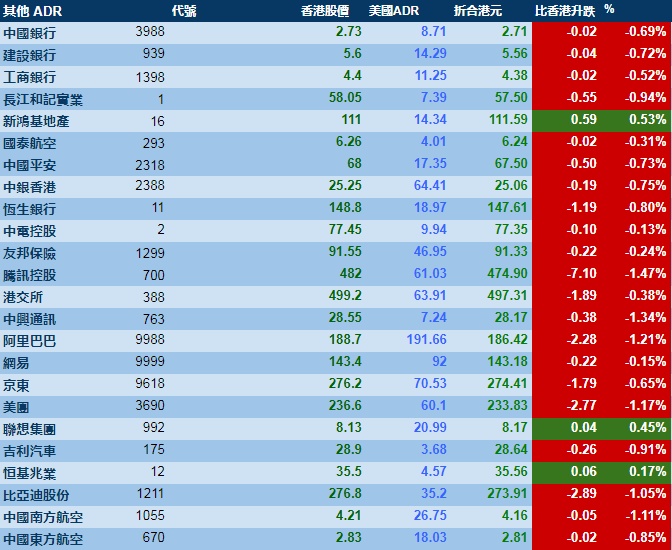Click Hong Kong price 148.8

pyautogui.click(x=345, y=207)
